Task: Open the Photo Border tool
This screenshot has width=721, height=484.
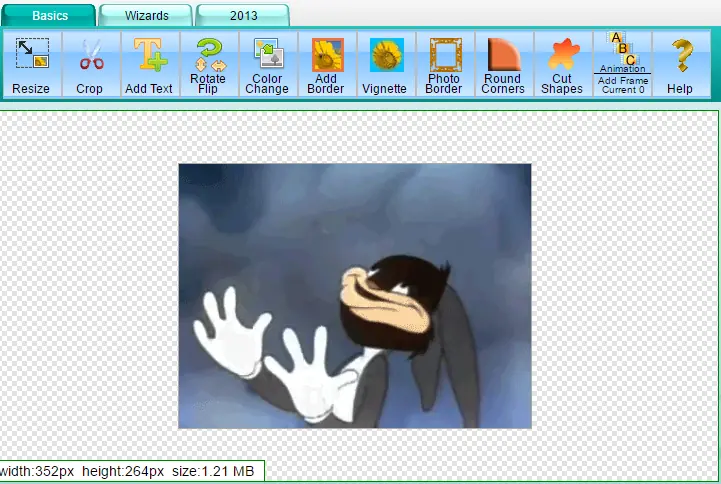Action: tap(444, 64)
